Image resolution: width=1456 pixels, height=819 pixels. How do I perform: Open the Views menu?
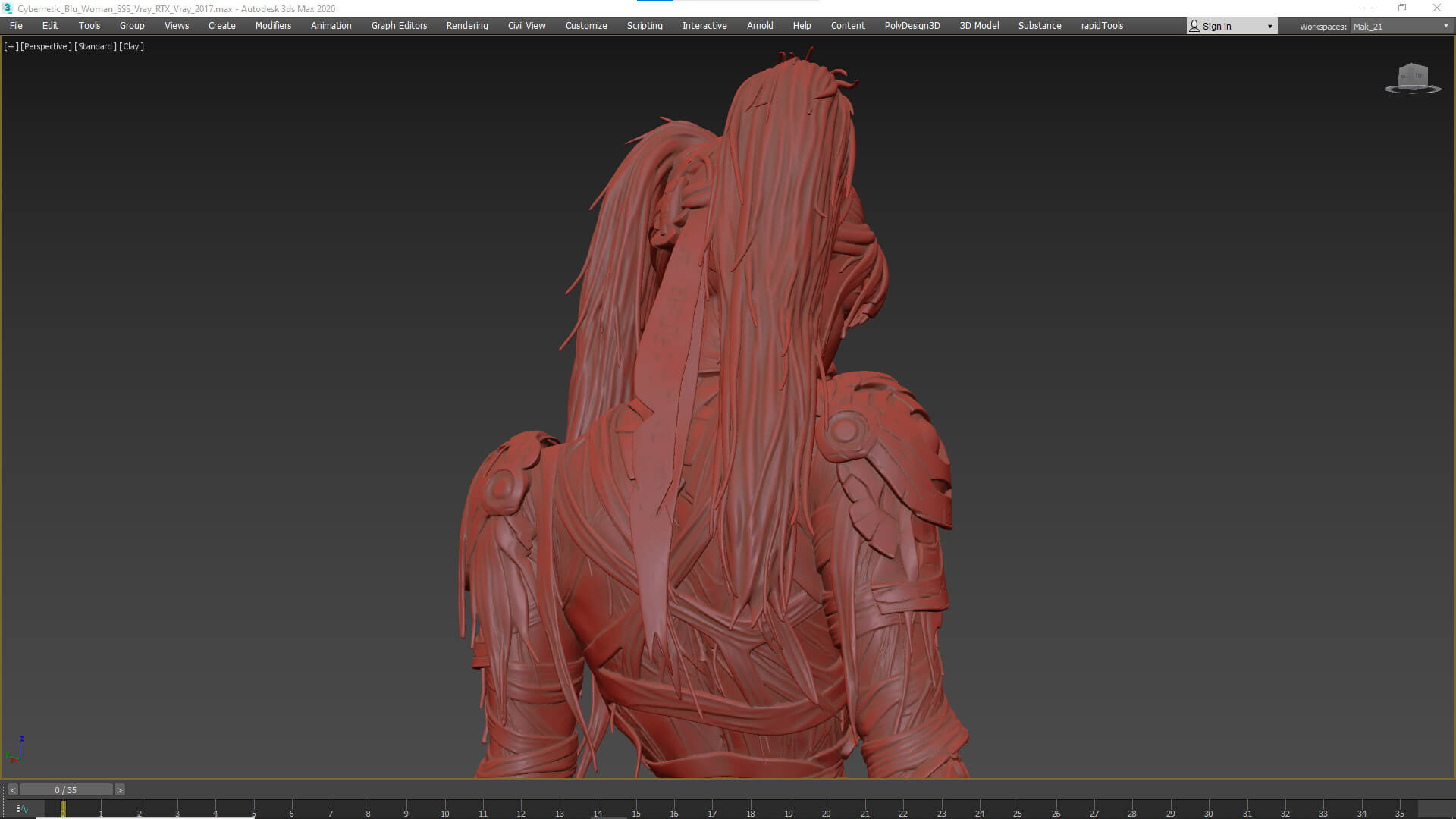177,26
